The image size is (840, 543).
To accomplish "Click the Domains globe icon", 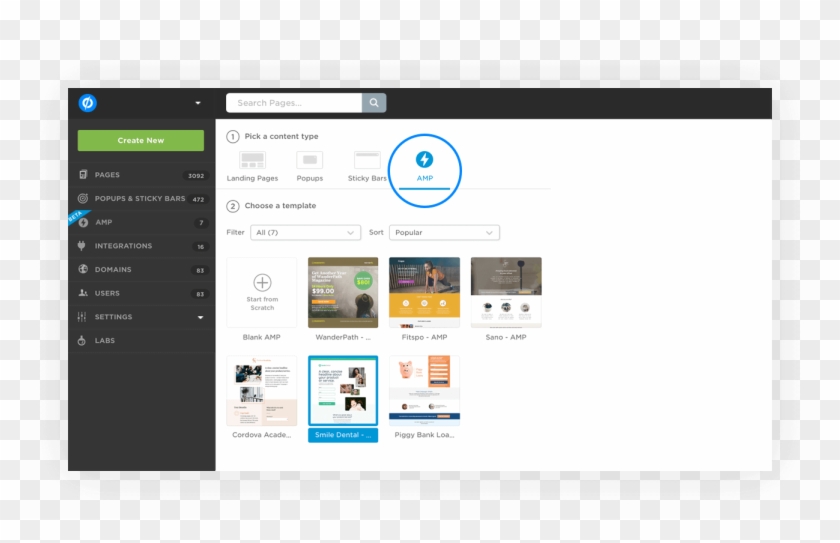I will 82,269.
